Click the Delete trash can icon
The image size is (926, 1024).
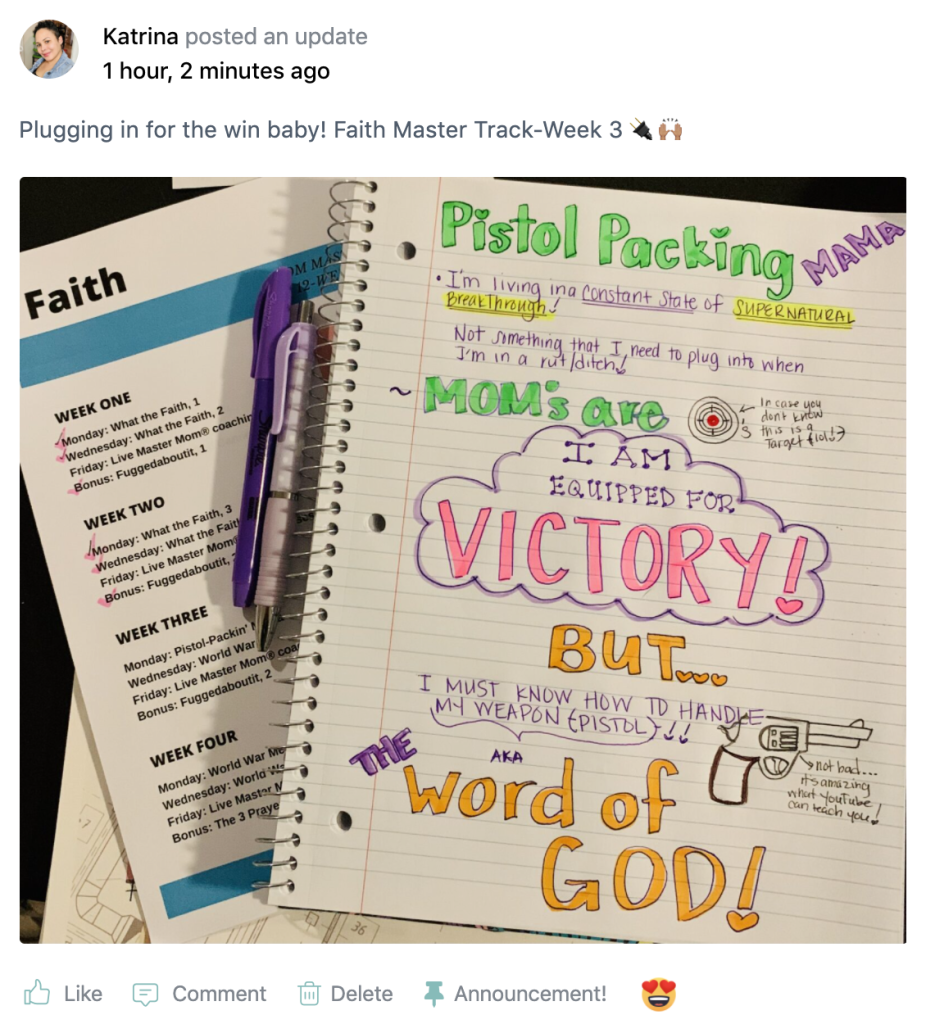coord(309,993)
